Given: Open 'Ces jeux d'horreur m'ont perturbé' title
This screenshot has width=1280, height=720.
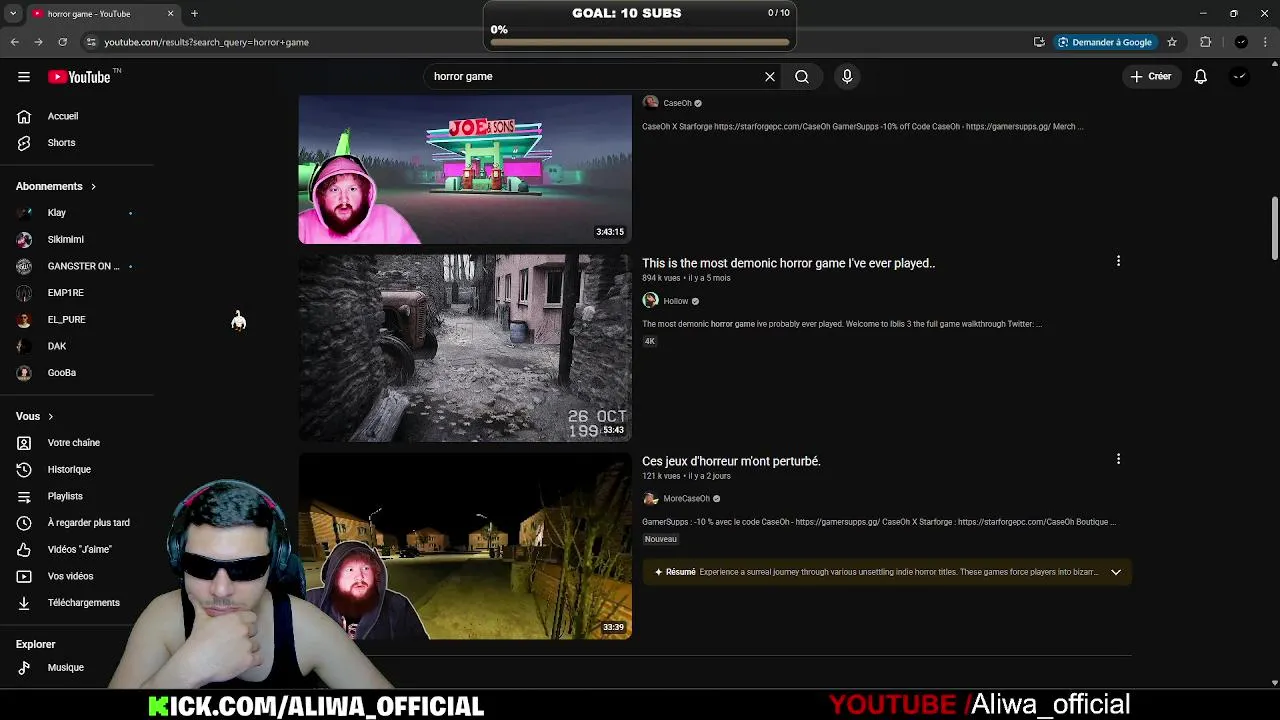Looking at the screenshot, I should point(731,461).
